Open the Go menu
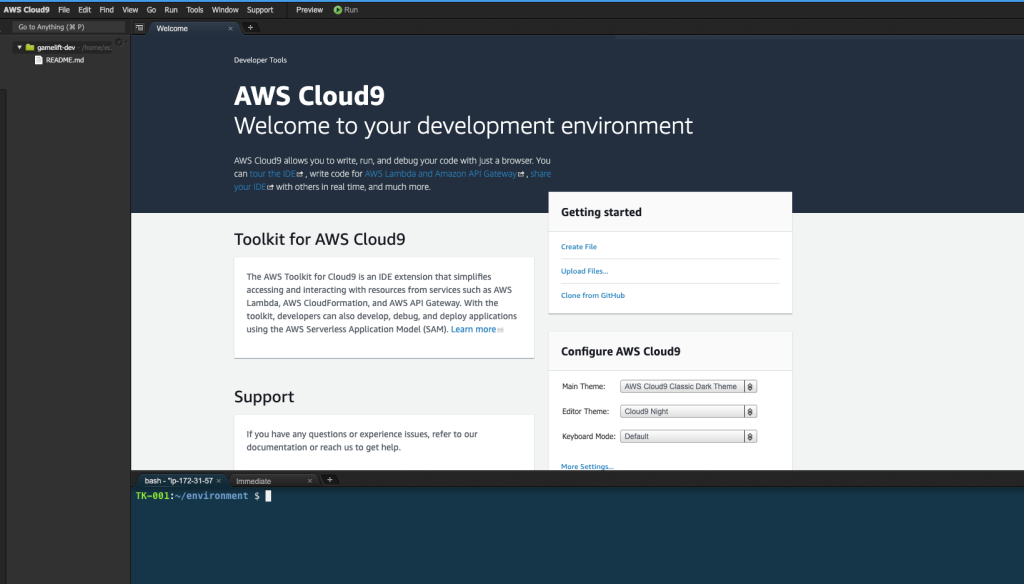The width and height of the screenshot is (1024, 584). click(151, 10)
